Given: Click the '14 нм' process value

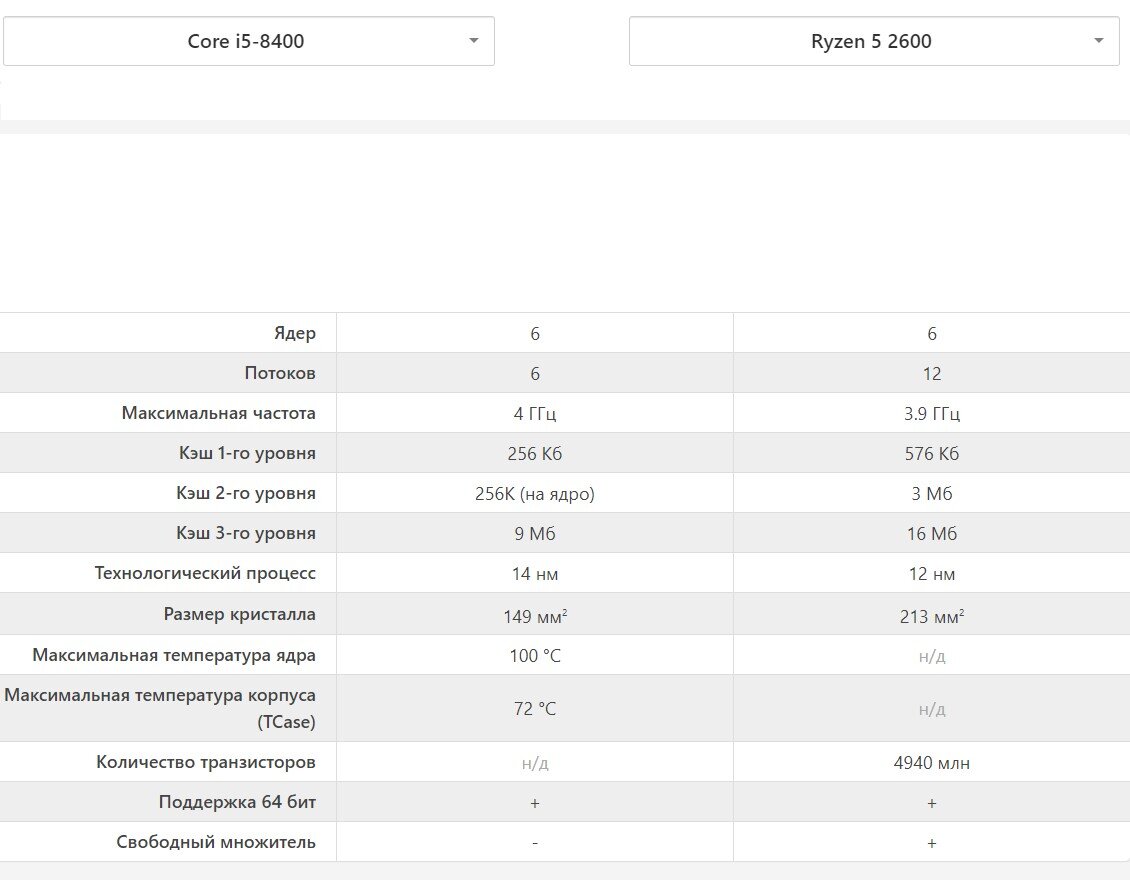Looking at the screenshot, I should 535,574.
